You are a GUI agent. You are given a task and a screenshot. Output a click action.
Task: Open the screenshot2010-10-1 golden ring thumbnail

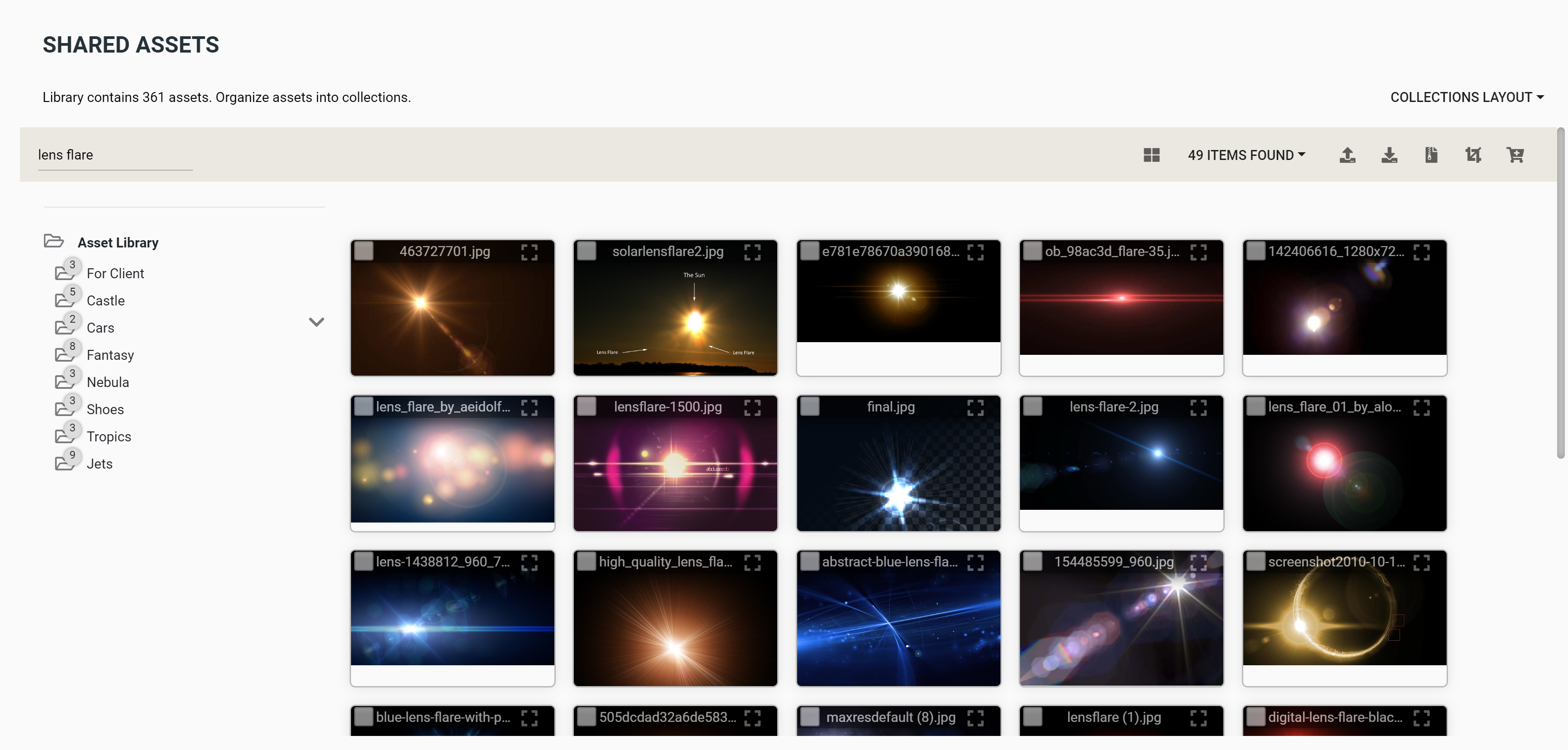tap(1344, 619)
